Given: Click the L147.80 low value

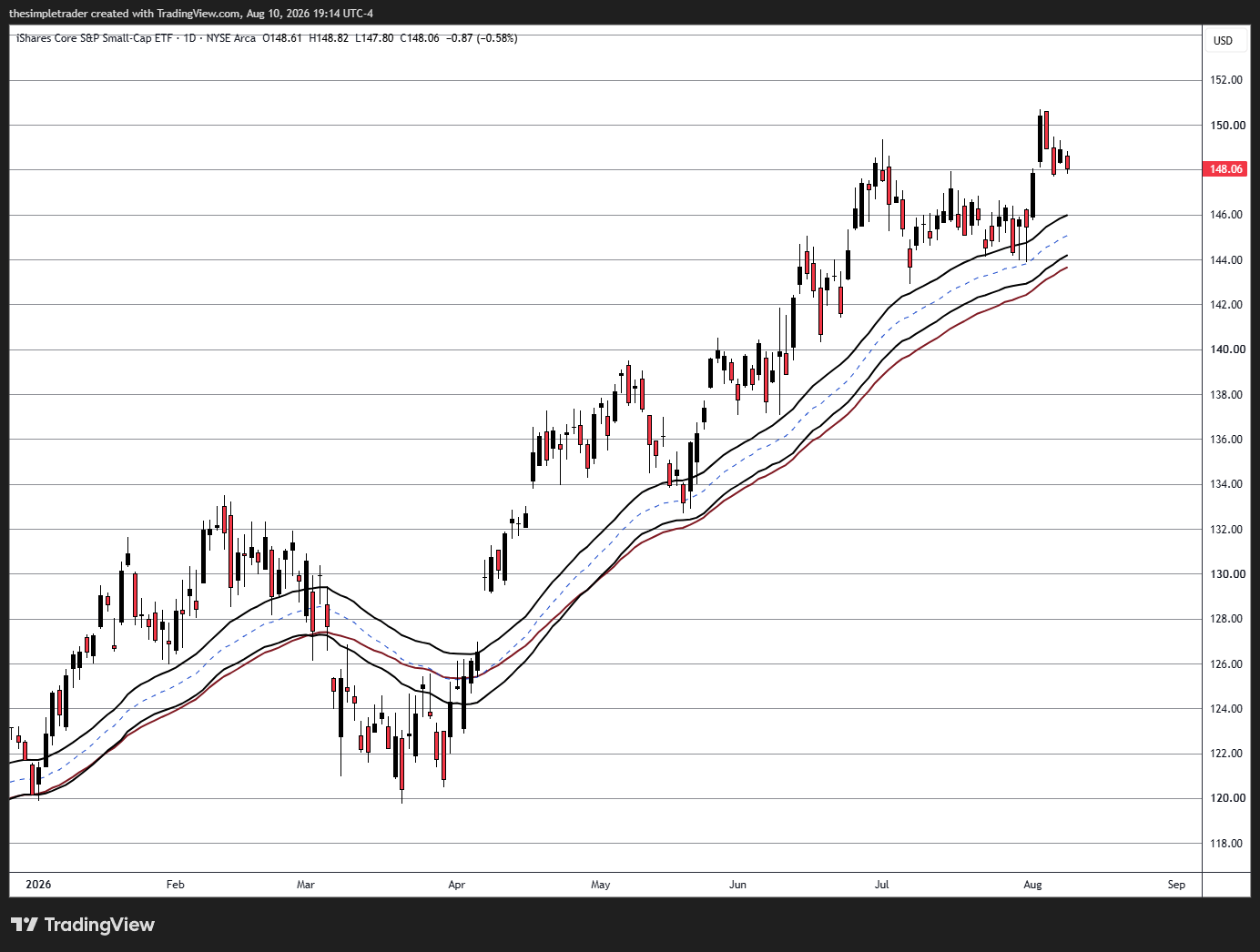Looking at the screenshot, I should [x=374, y=38].
